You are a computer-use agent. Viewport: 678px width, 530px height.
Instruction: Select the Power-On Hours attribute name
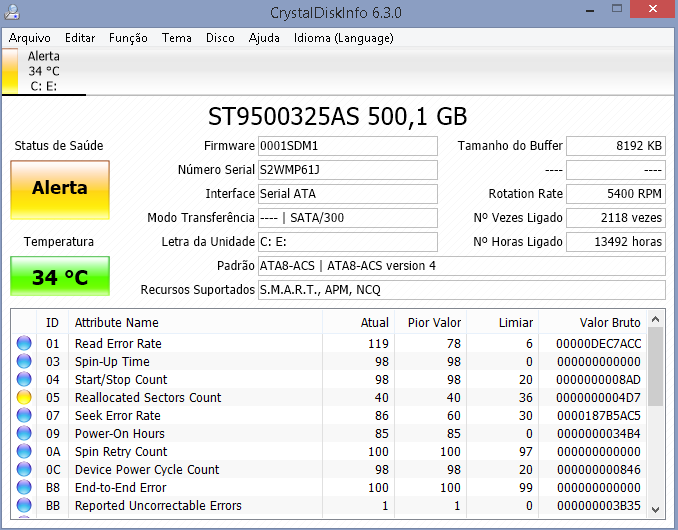(120, 434)
